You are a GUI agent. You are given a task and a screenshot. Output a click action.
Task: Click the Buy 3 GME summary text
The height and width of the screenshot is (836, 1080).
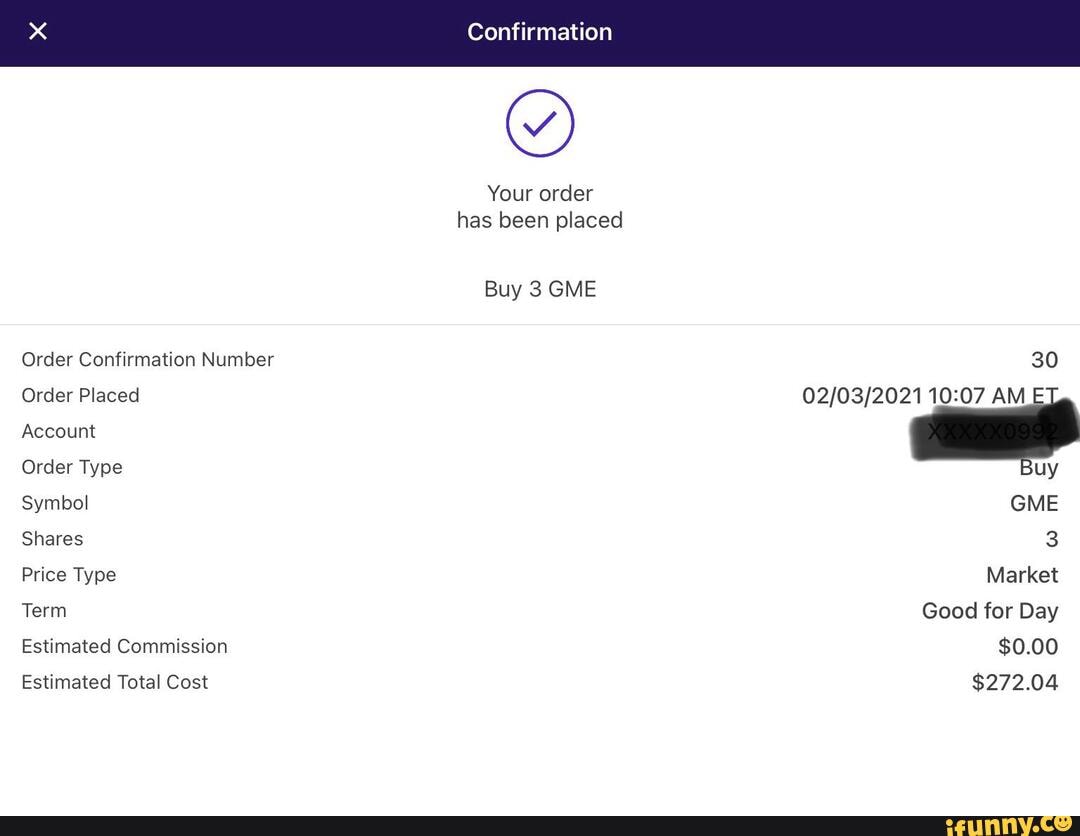[x=540, y=289]
